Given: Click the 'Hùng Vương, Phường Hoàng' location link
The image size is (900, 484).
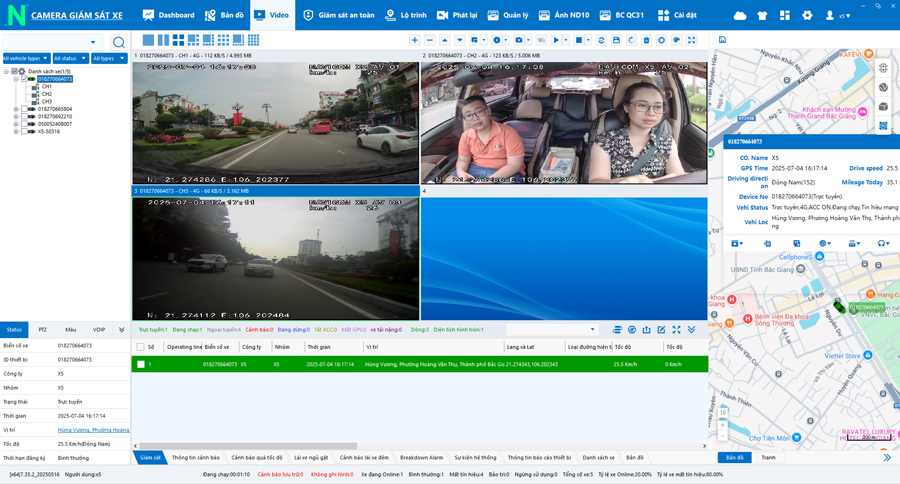Looking at the screenshot, I should 93,429.
